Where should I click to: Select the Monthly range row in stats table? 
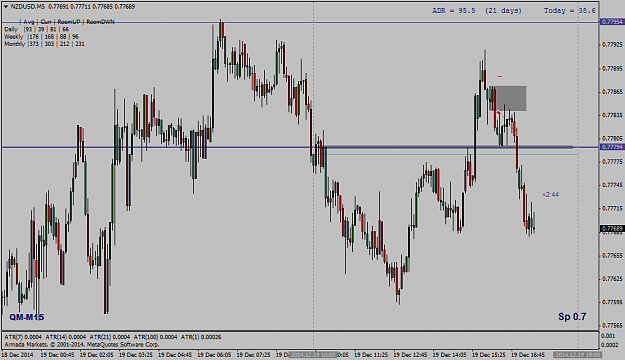pyautogui.click(x=44, y=44)
